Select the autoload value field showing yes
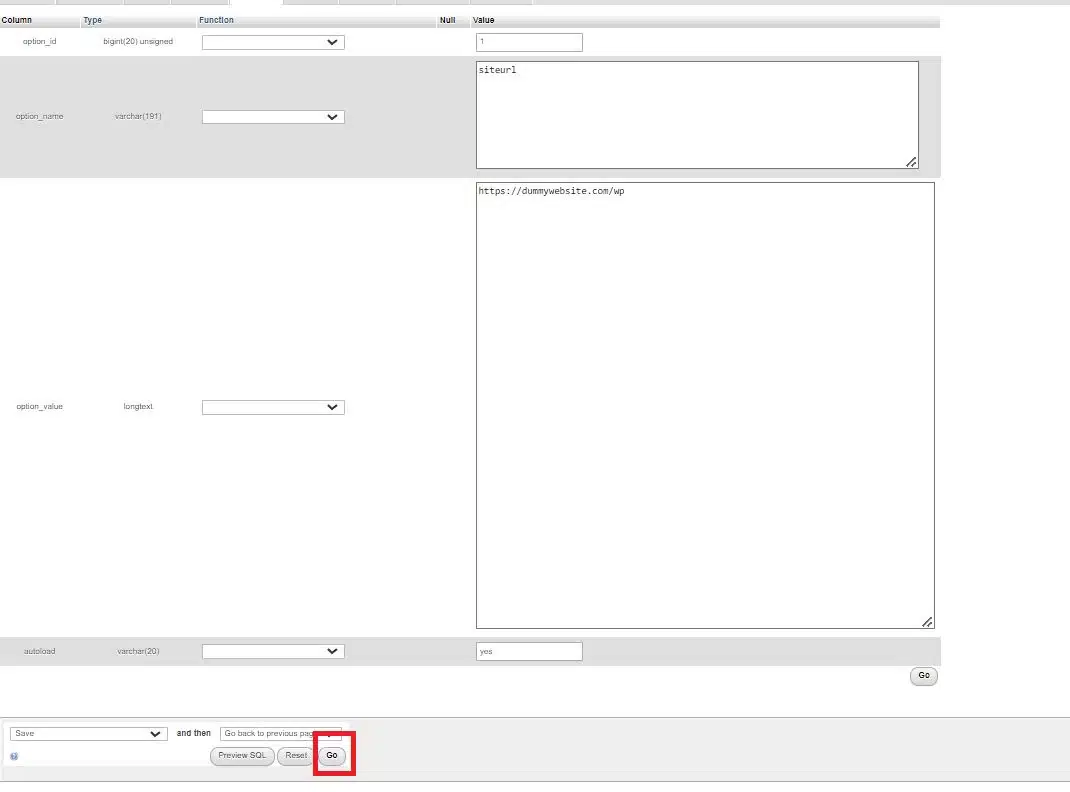Image resolution: width=1070 pixels, height=792 pixels. point(529,651)
